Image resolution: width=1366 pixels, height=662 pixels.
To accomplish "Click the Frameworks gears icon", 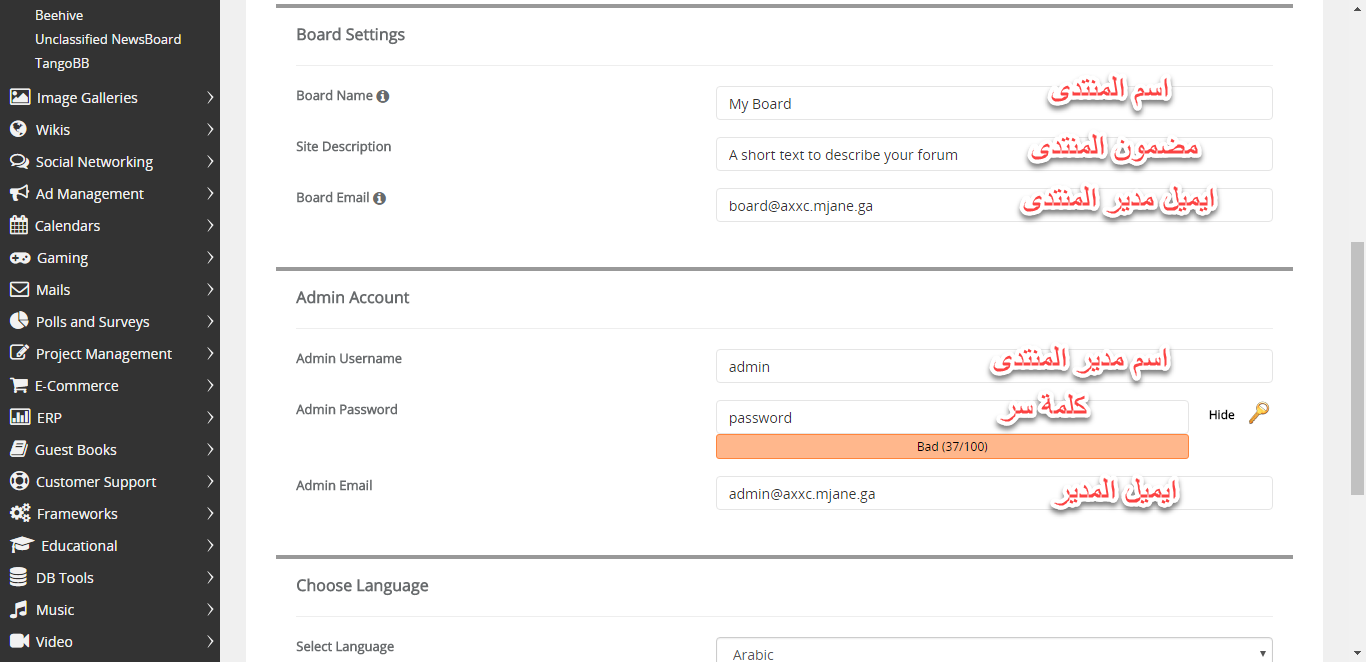I will (19, 513).
